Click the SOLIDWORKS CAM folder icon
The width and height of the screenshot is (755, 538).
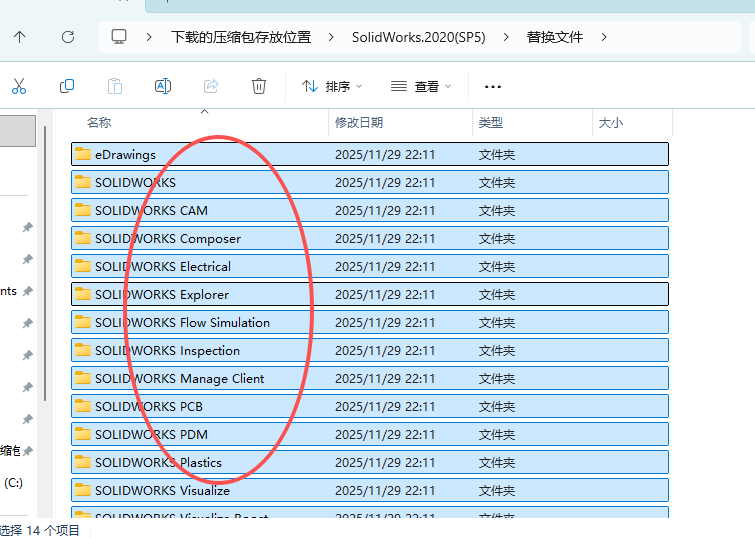pyautogui.click(x=83, y=210)
